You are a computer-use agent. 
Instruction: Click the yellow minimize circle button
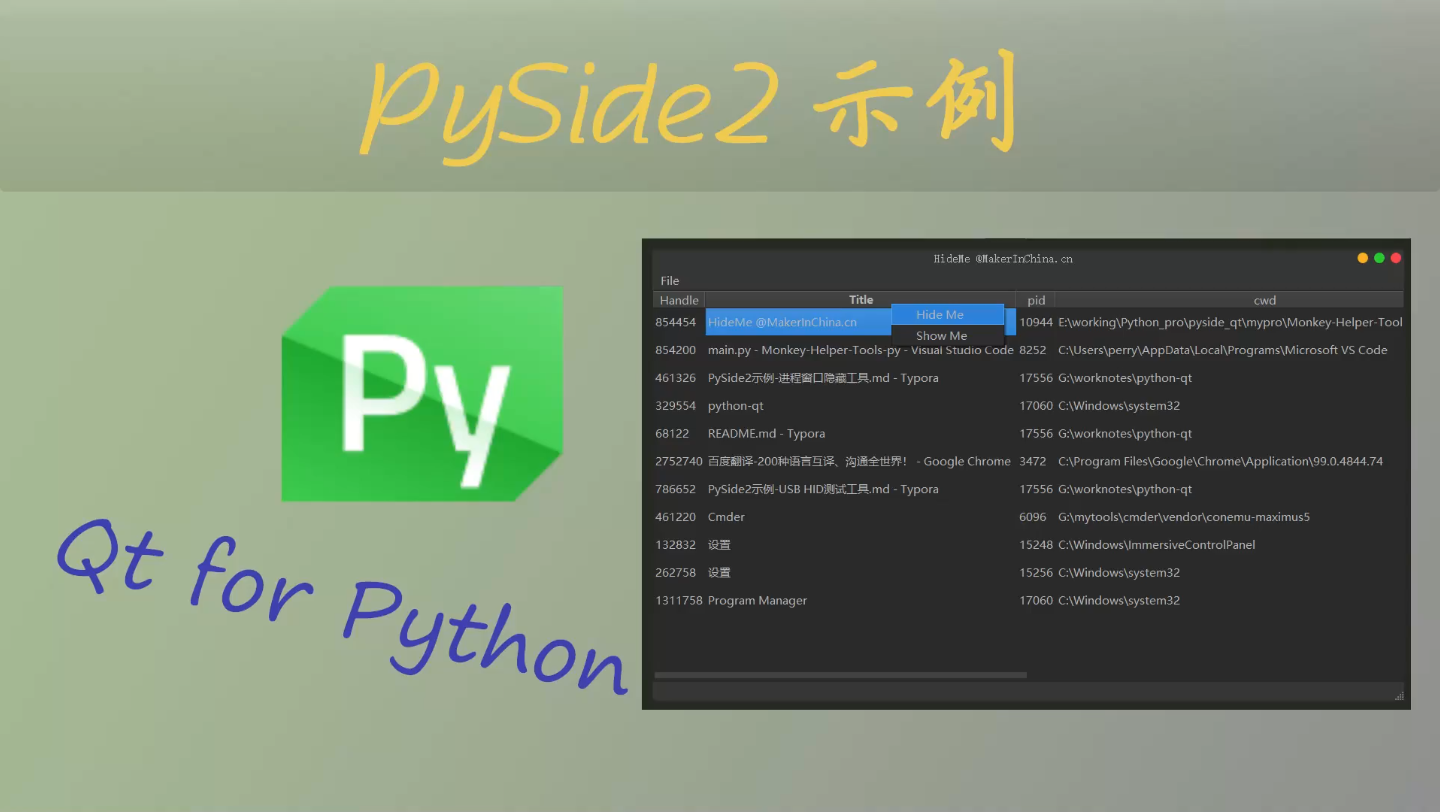[x=1362, y=258]
